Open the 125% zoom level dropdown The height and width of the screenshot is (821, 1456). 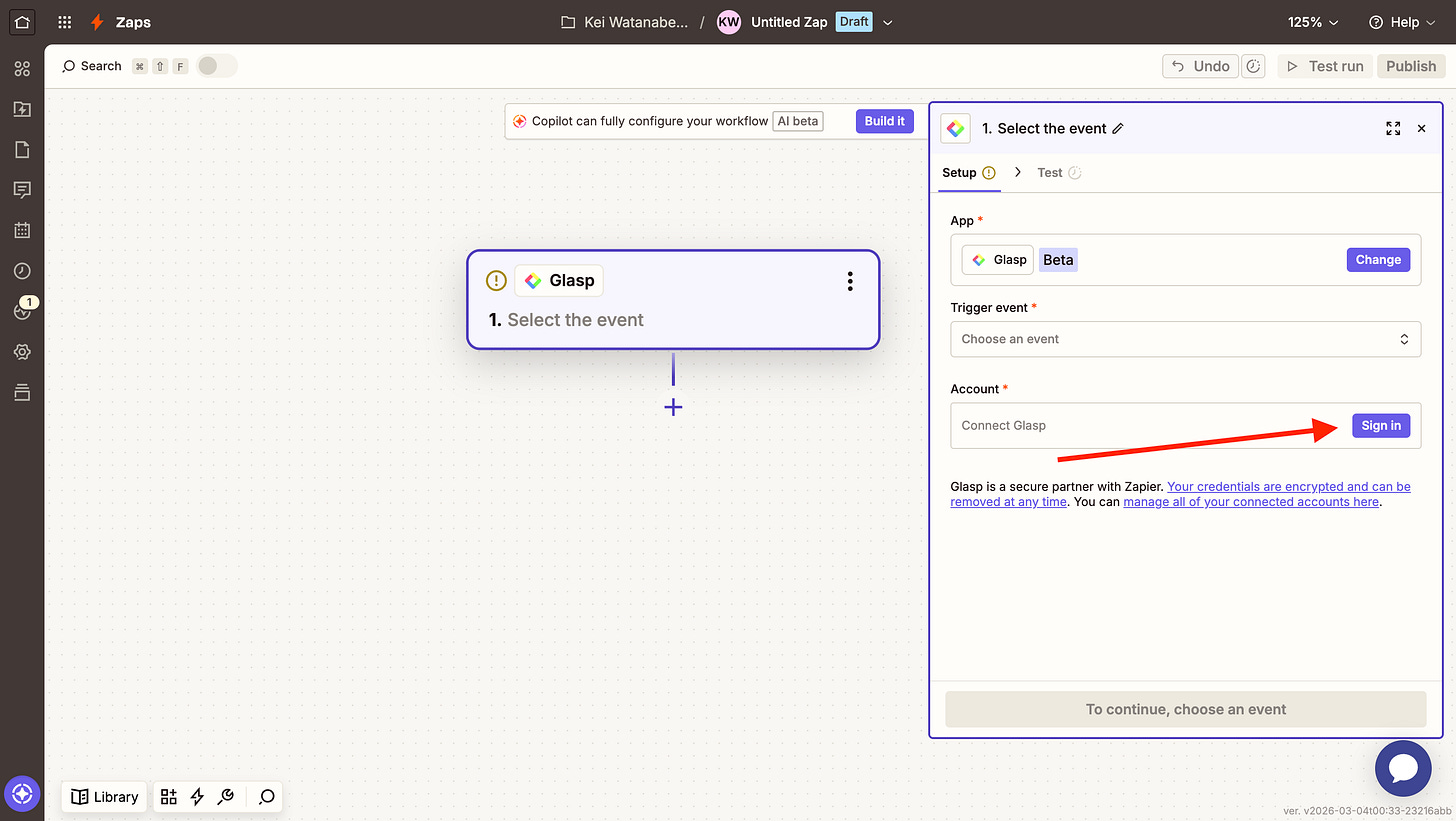[1313, 22]
